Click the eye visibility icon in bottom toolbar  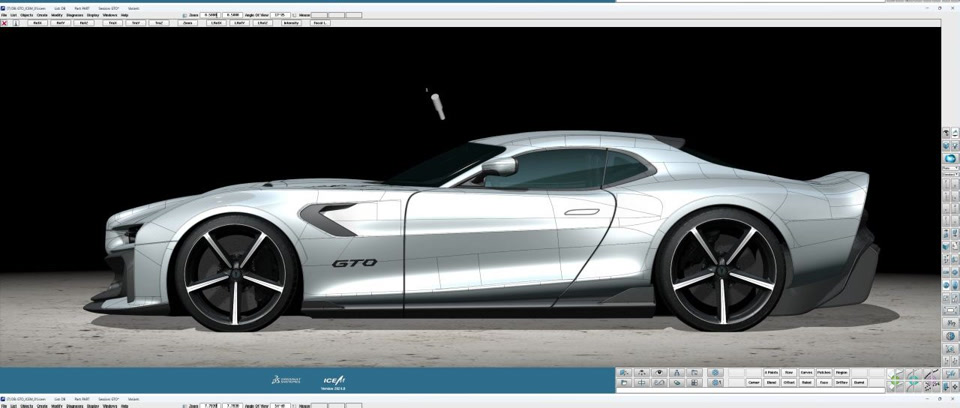(x=659, y=373)
